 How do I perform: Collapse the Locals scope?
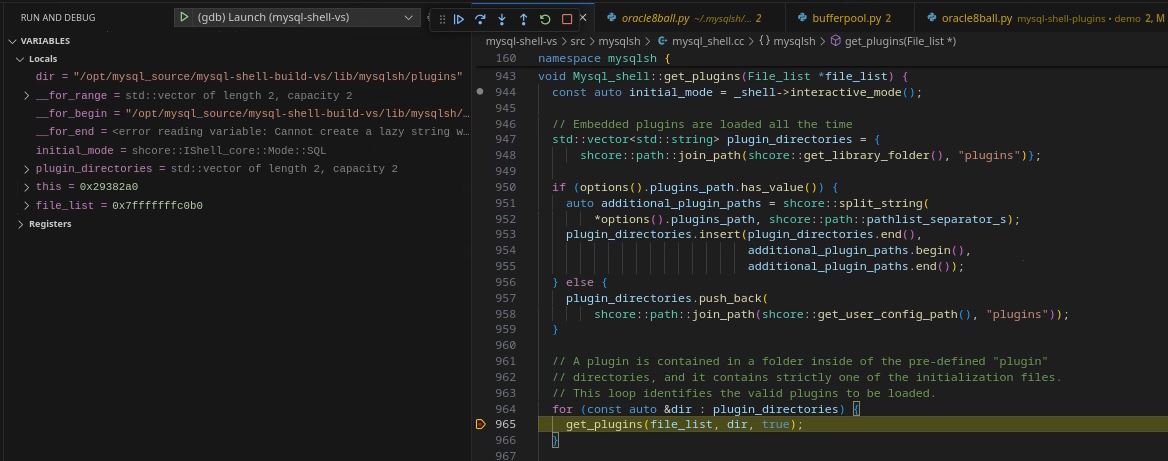coord(20,59)
